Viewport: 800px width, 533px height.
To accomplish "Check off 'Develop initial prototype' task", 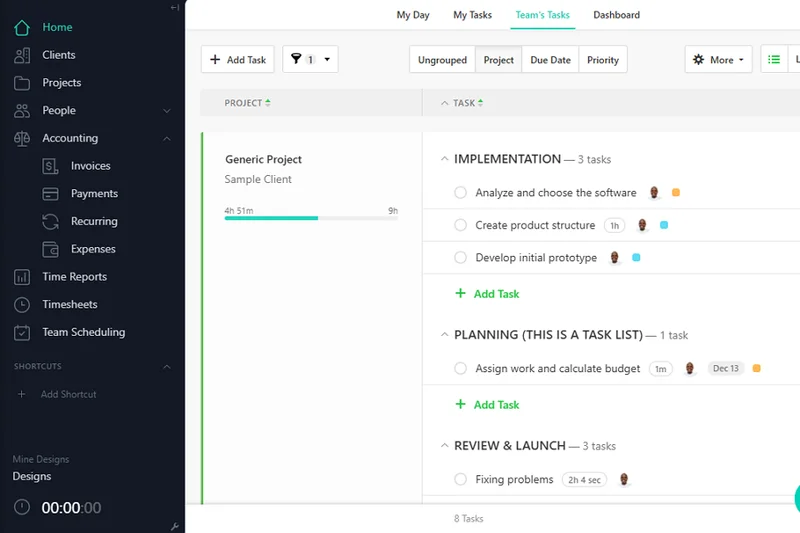I will 460,258.
